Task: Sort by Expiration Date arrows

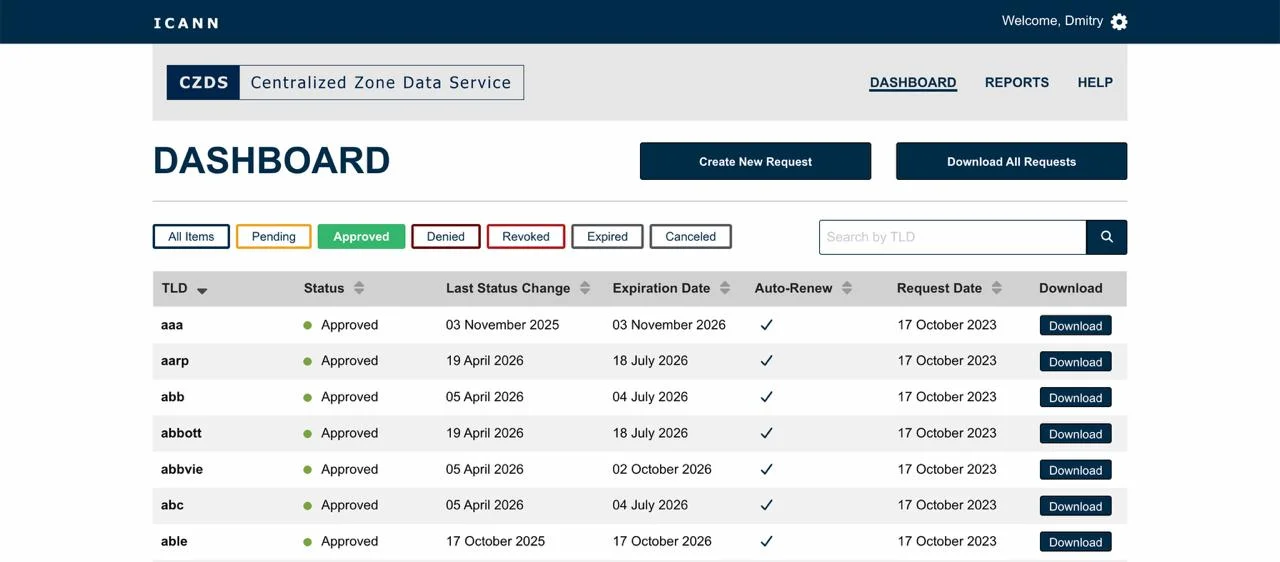Action: [725, 288]
